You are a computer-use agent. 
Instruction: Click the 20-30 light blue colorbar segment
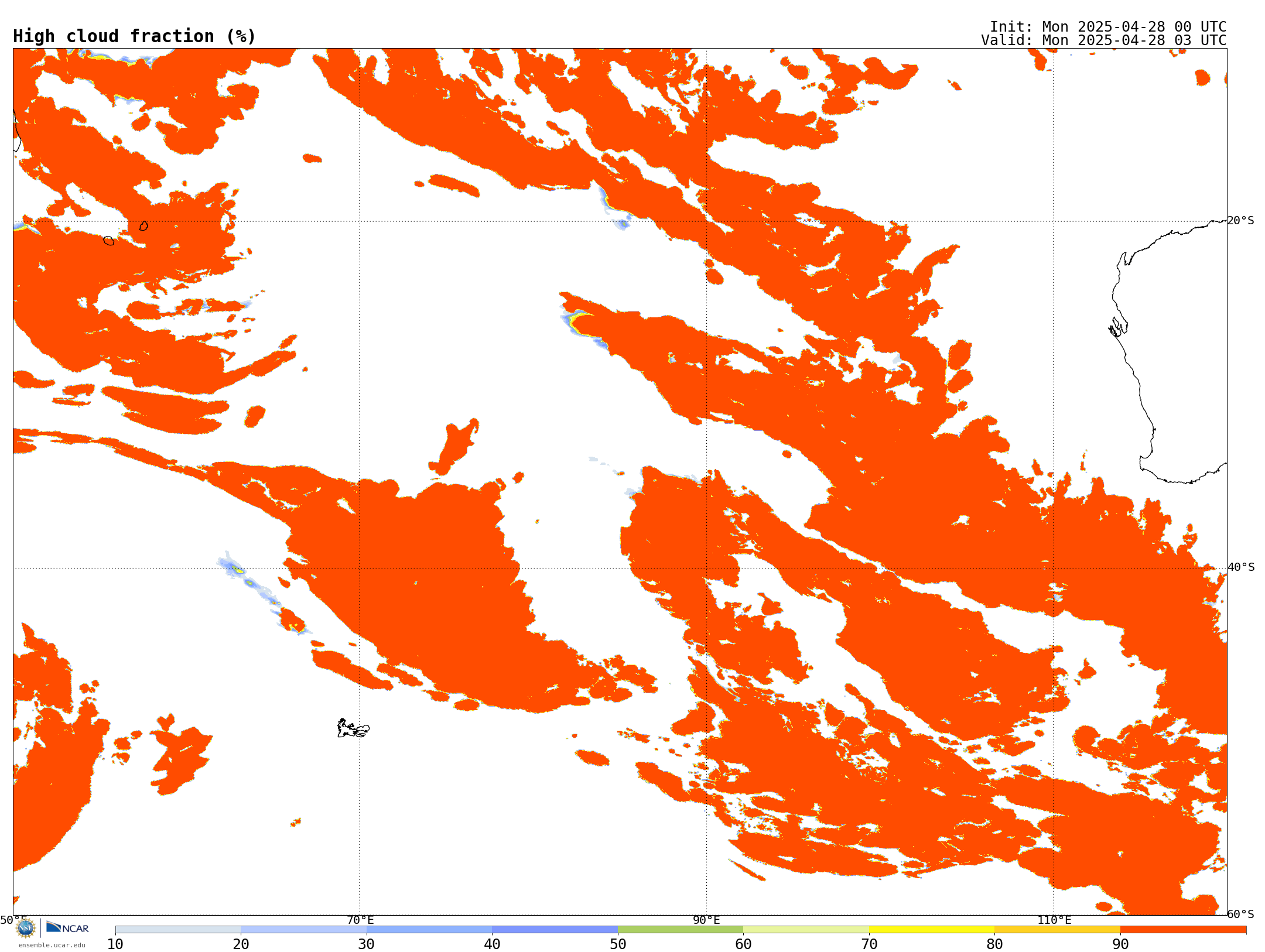(303, 930)
